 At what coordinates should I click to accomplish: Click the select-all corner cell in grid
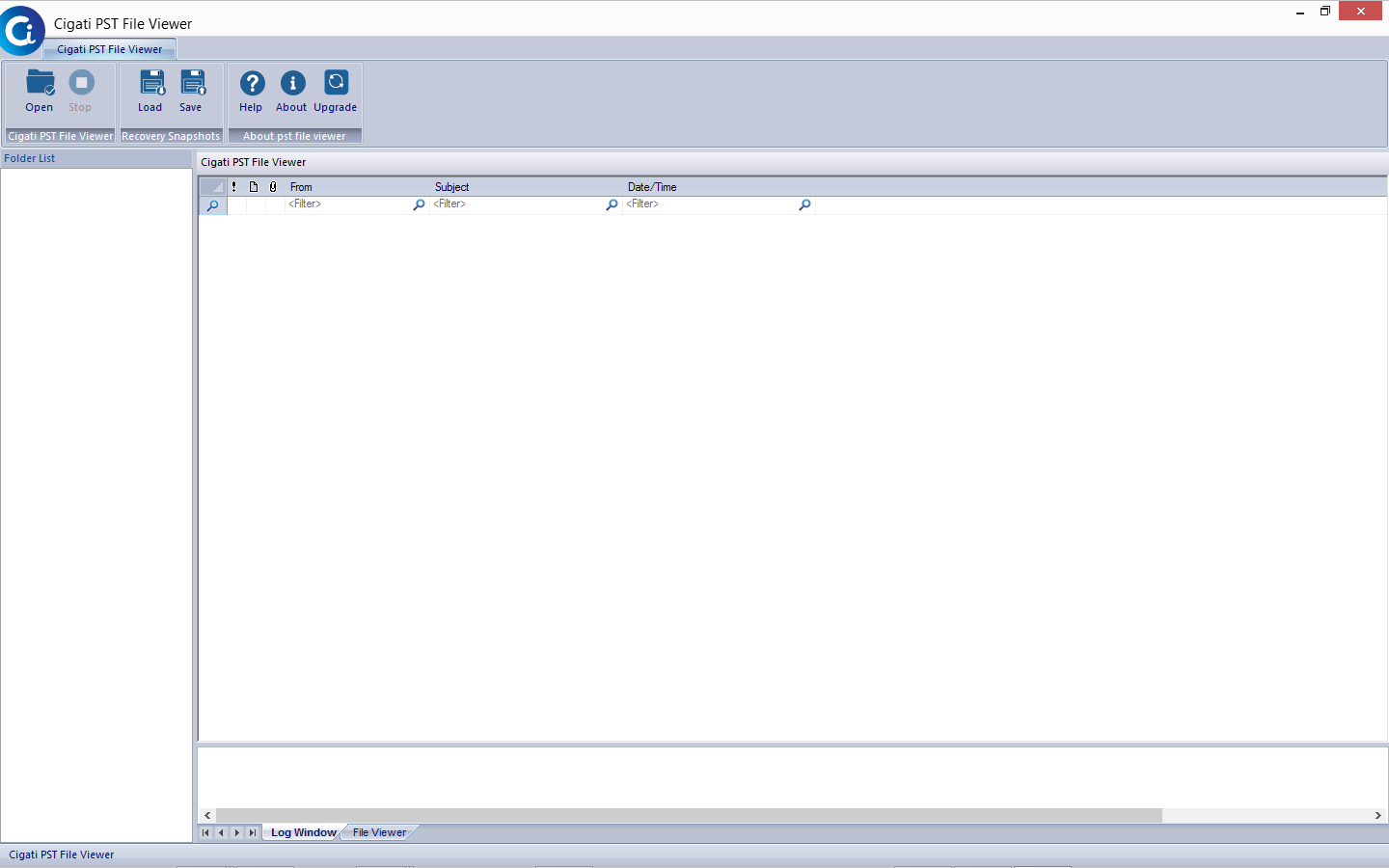coord(212,187)
